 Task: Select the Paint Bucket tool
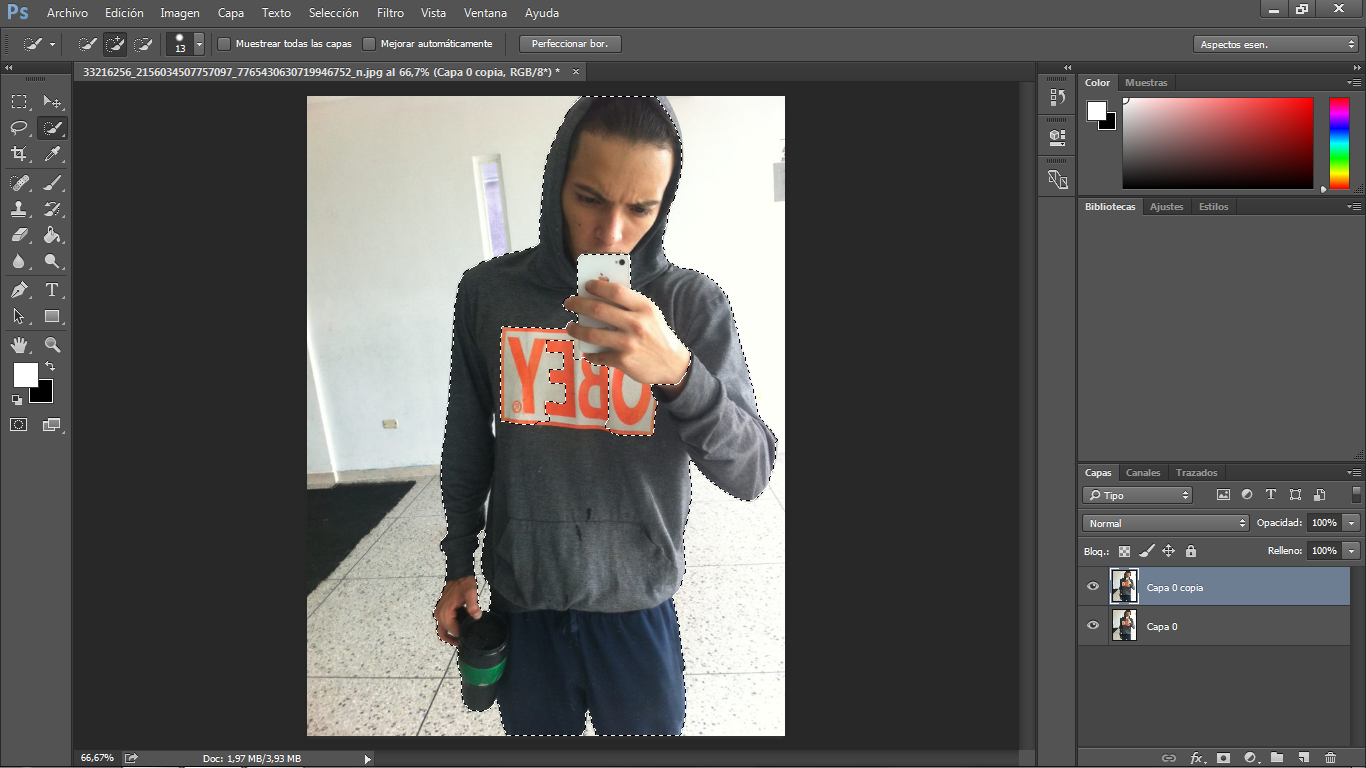tap(52, 235)
